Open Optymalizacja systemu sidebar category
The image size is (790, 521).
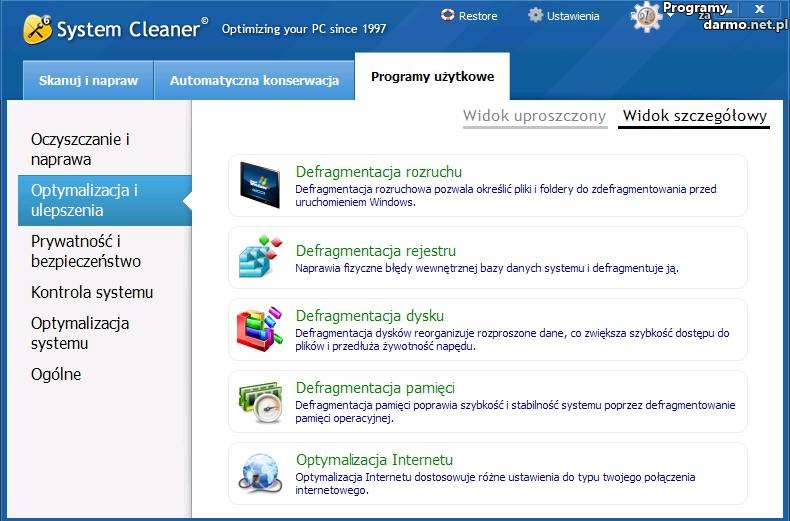pos(80,333)
